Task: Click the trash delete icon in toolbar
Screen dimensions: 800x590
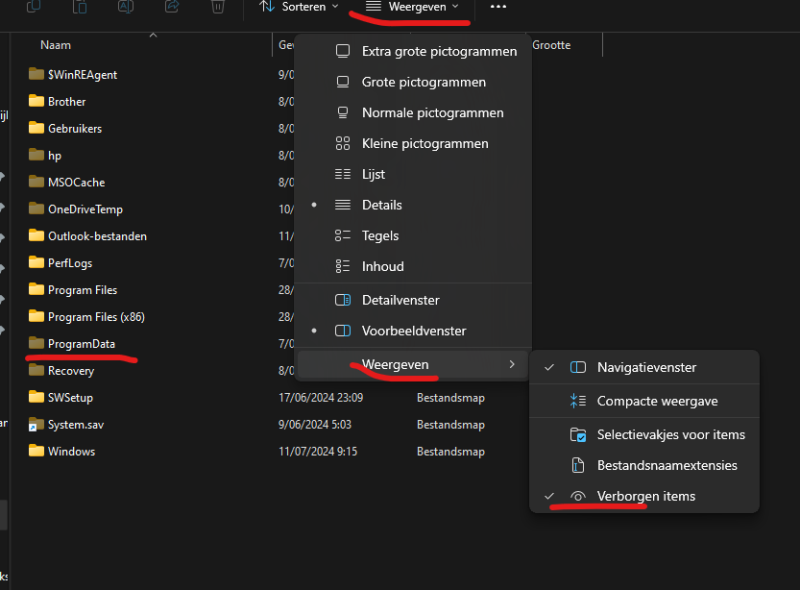Action: (217, 7)
